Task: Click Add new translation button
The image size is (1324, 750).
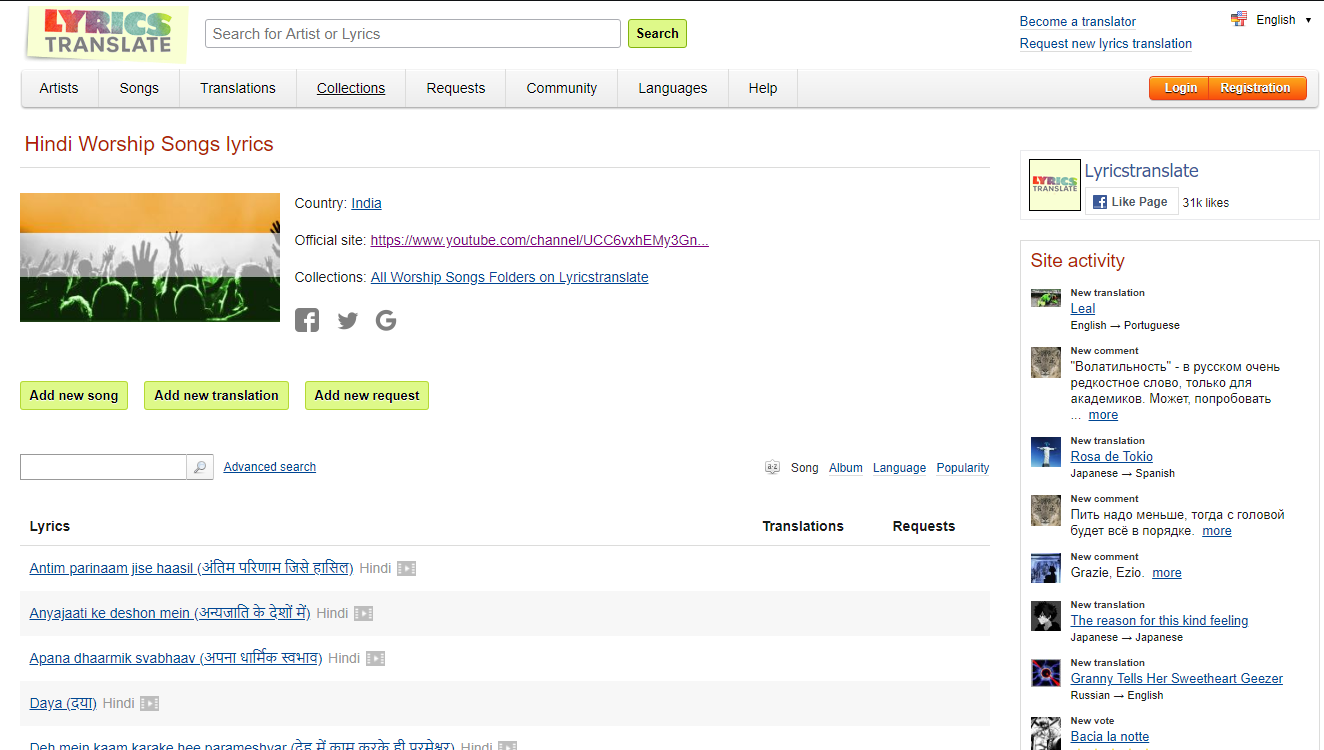Action: [216, 395]
